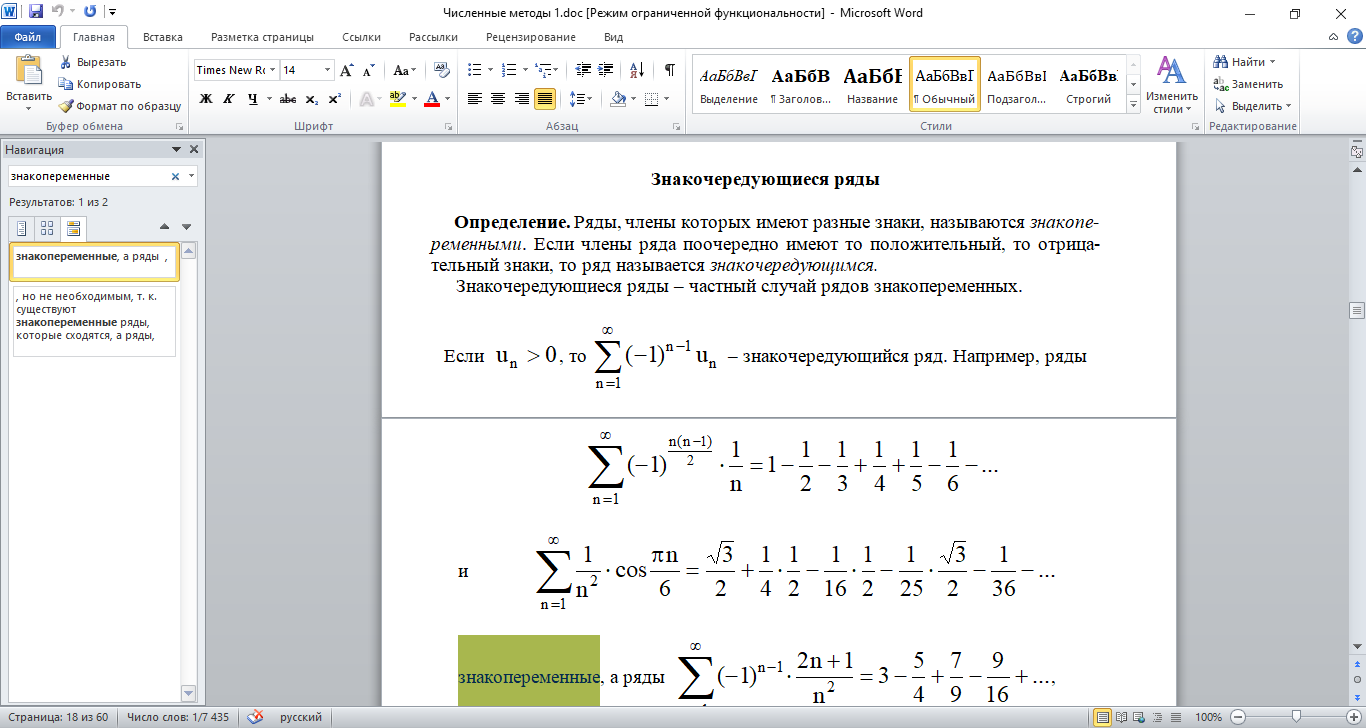The height and width of the screenshot is (728, 1366).
Task: Activate Format Painter (Формат по образцу)
Action: pos(119,106)
